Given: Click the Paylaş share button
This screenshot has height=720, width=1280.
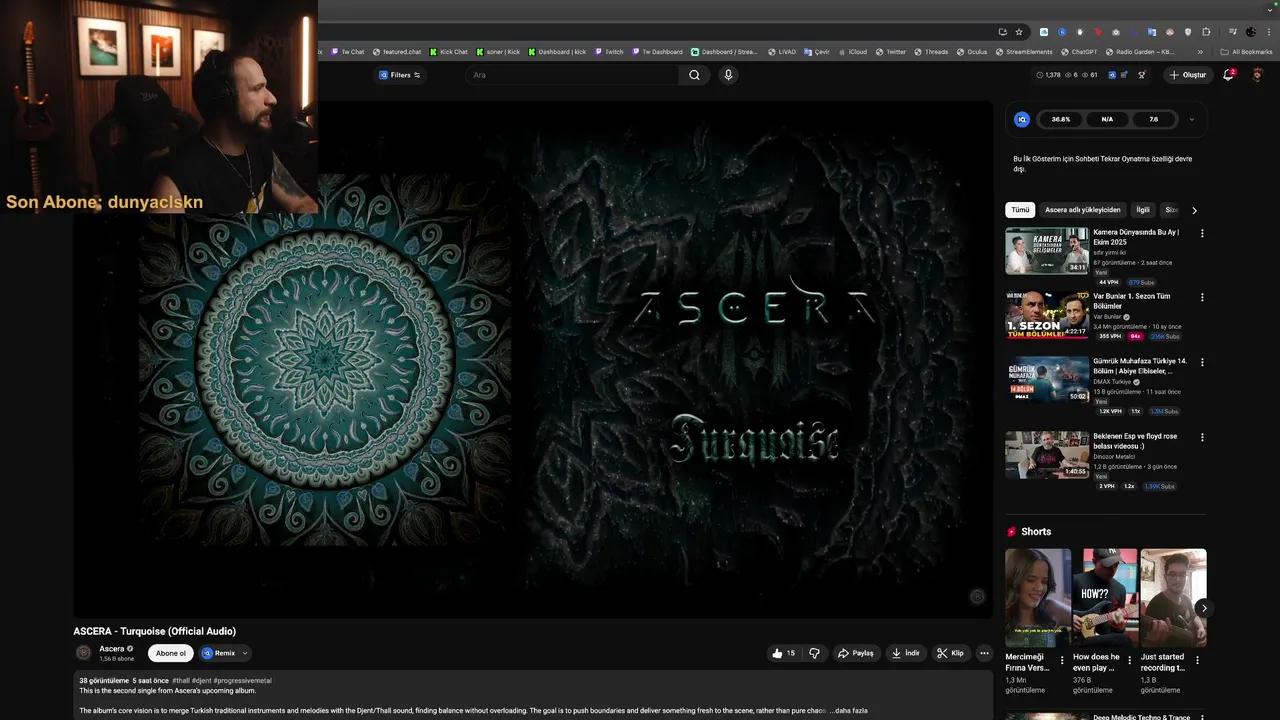Looking at the screenshot, I should tap(856, 653).
